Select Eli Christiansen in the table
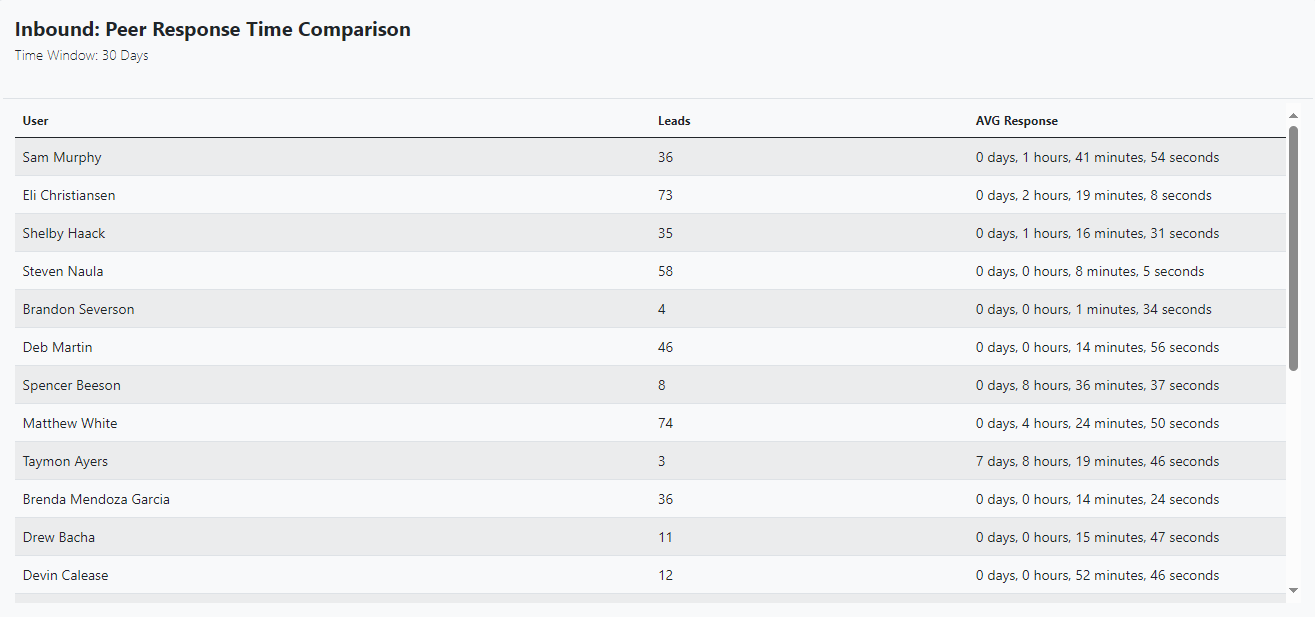 click(x=69, y=196)
